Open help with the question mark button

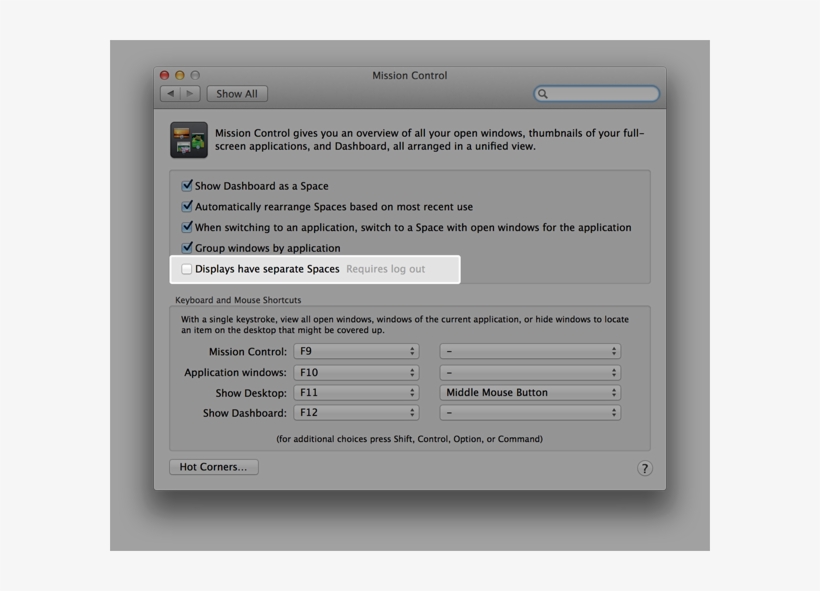click(644, 468)
